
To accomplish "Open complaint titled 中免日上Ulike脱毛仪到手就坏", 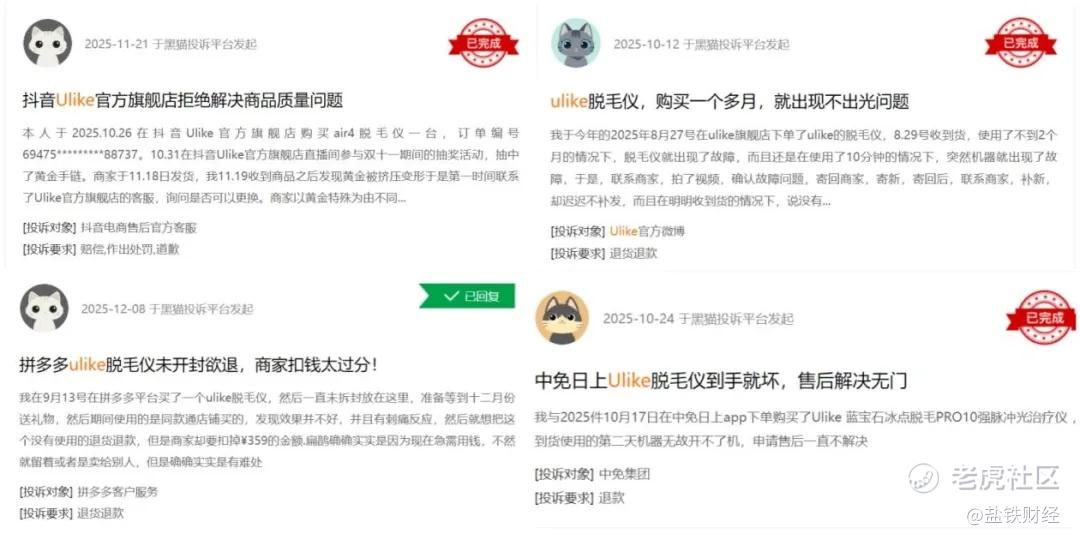I will (720, 380).
